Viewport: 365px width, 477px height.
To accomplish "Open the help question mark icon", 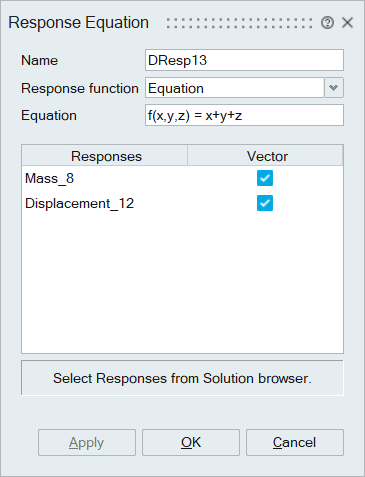I will pos(327,23).
